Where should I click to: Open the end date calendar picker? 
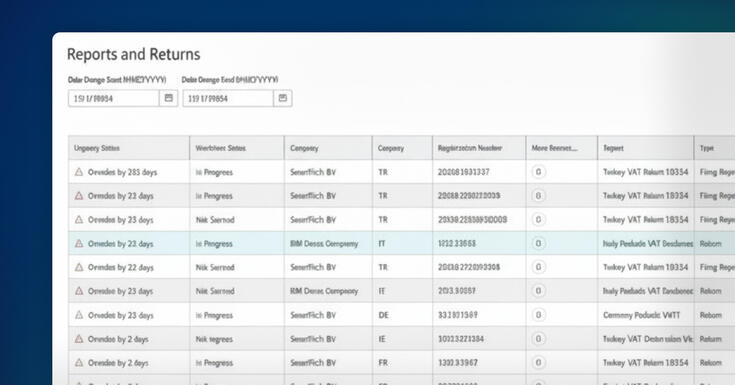pyautogui.click(x=283, y=98)
